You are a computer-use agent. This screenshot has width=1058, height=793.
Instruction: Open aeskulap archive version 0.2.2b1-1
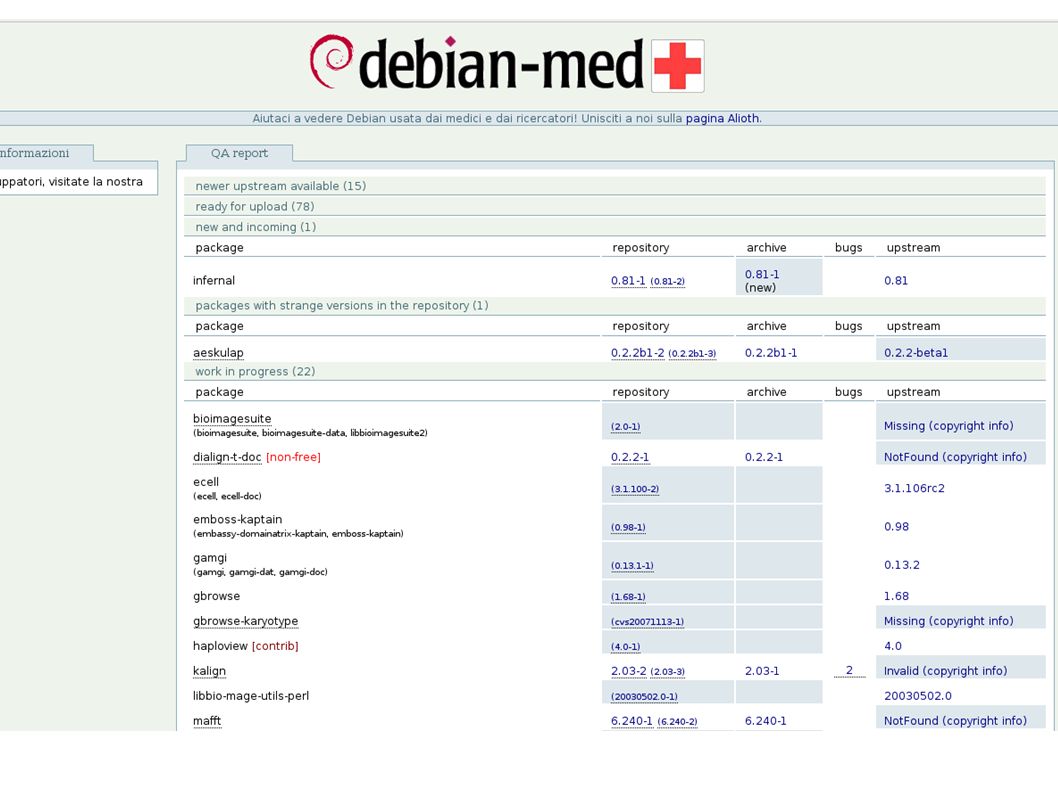(771, 352)
